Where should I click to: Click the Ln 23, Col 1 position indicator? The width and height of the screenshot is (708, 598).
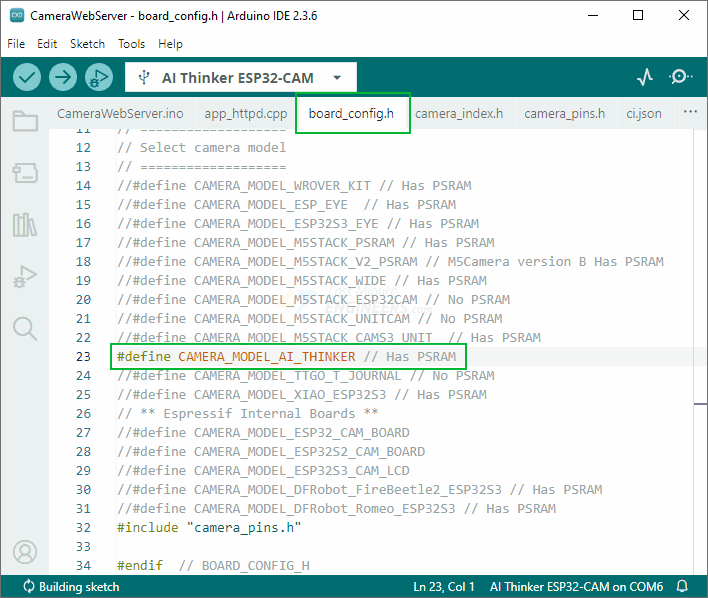point(445,586)
